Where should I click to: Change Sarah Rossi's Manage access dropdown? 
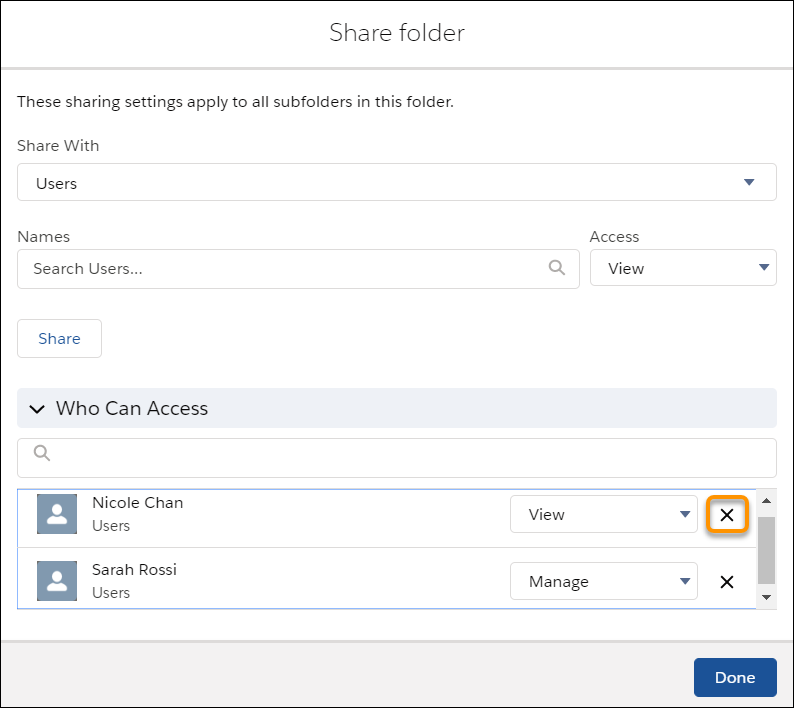pos(604,581)
